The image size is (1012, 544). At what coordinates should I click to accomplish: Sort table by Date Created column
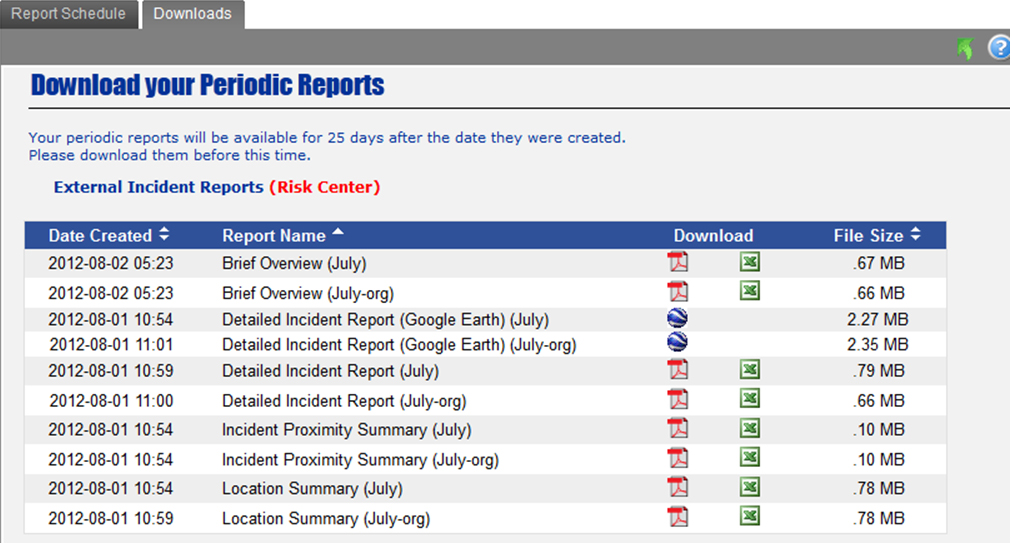[109, 236]
